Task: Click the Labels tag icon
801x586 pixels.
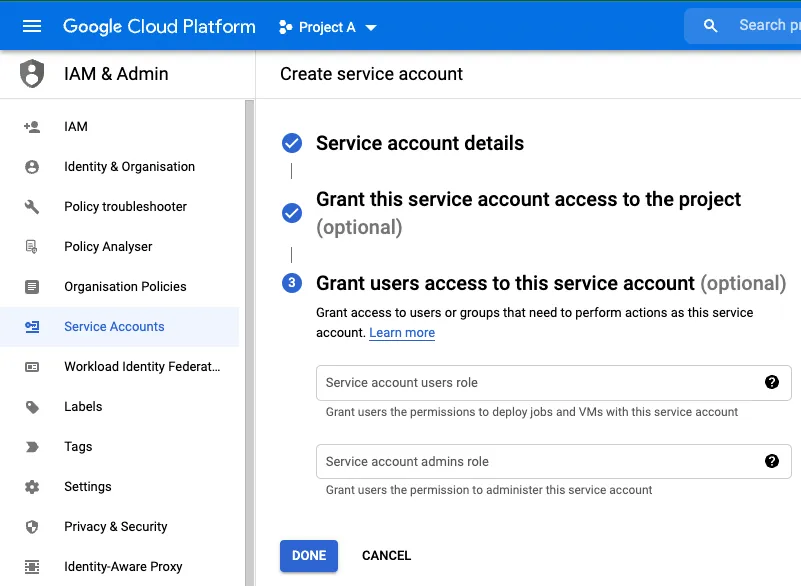Action: coord(32,407)
